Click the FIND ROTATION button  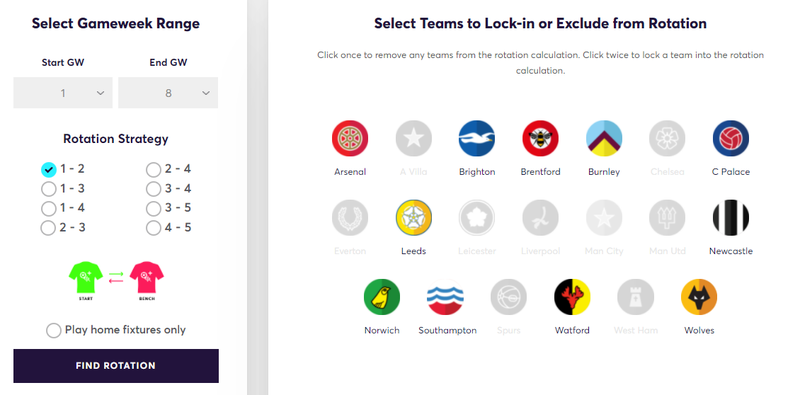coord(116,366)
